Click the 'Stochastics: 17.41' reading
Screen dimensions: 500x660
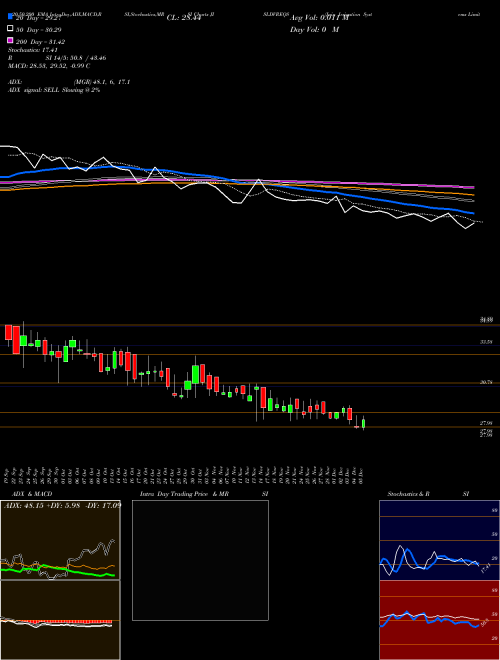point(31,50)
